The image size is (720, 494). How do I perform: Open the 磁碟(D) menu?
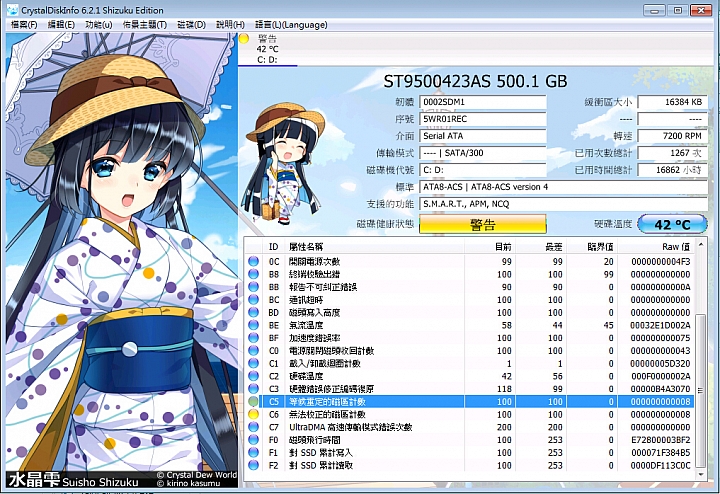pos(191,25)
